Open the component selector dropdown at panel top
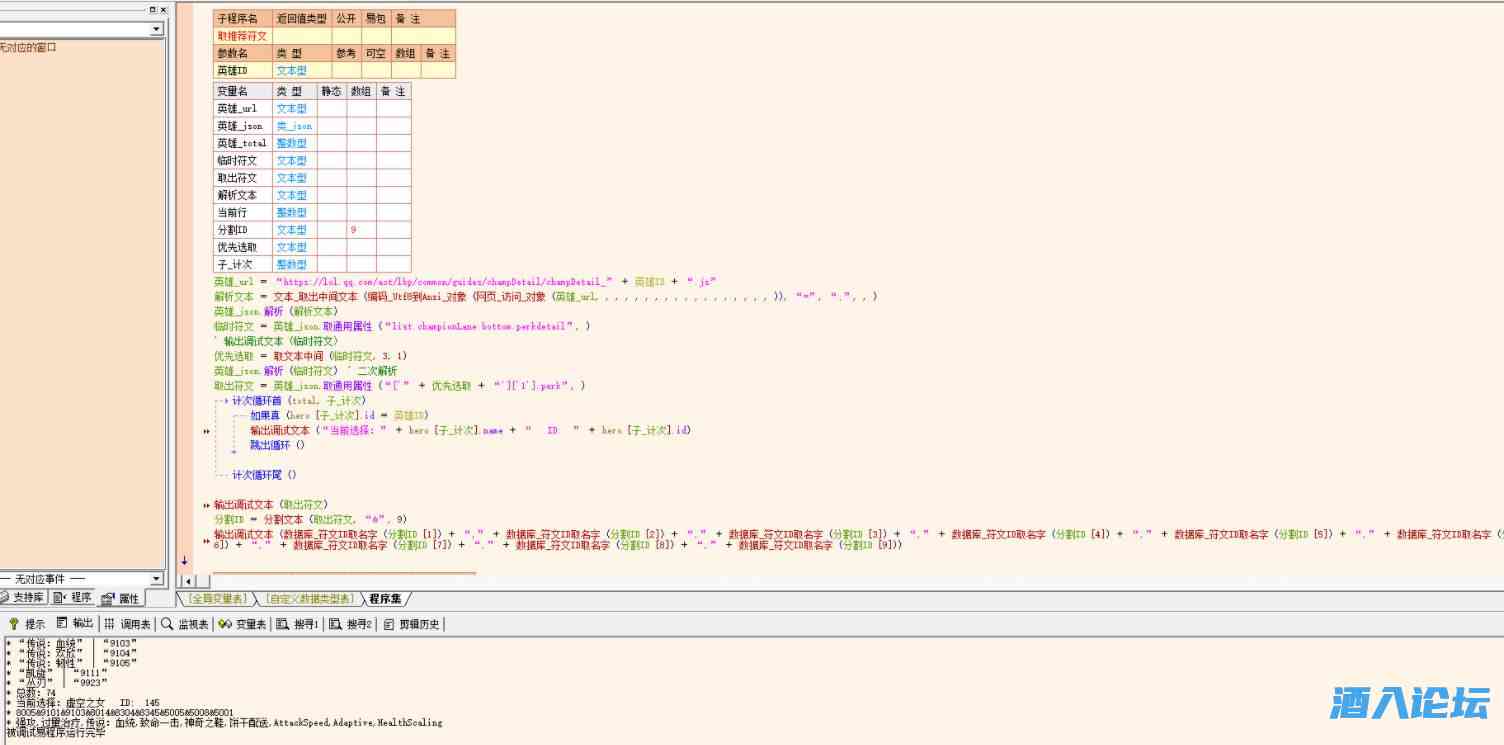 click(x=156, y=30)
